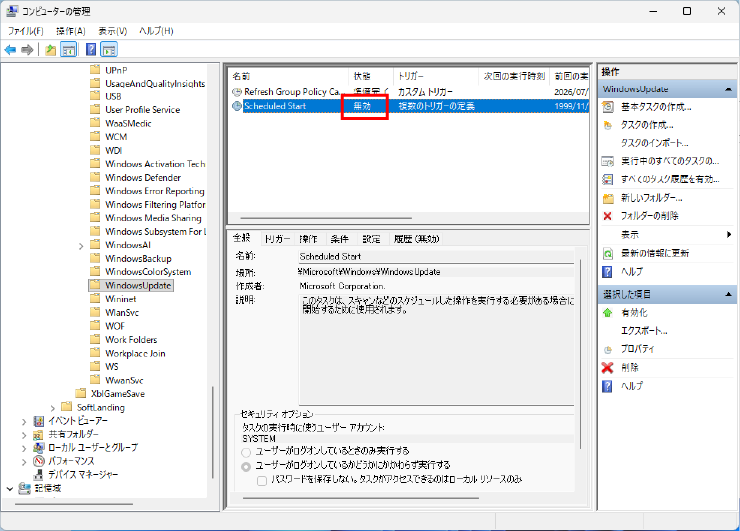Select ユーザーがログオンしているかどうかにかかわらず実行する radio
Screen dimensions: 740x531
246,466
